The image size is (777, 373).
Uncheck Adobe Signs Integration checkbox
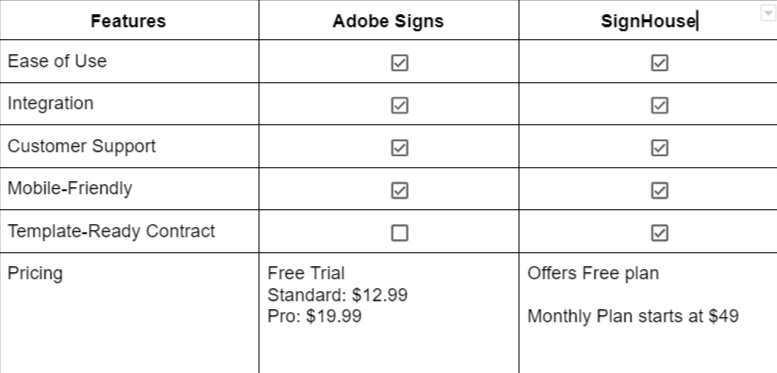(x=399, y=106)
